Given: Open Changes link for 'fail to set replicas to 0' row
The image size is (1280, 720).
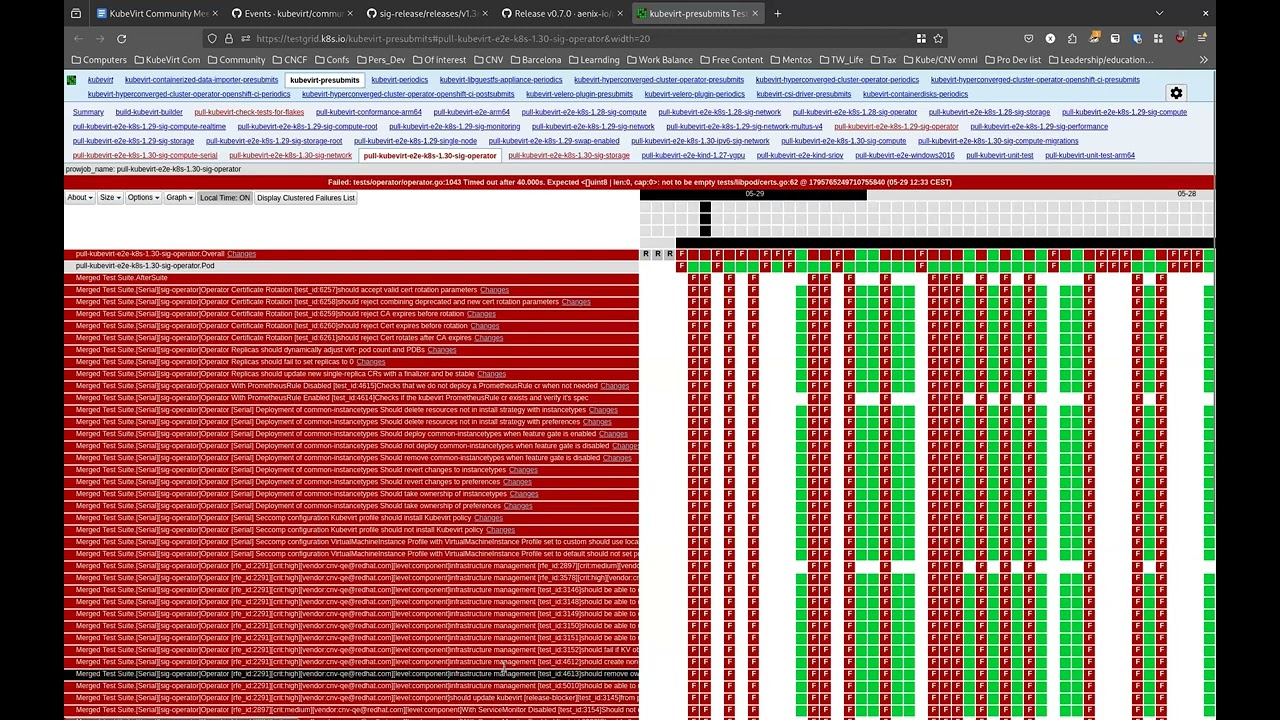Looking at the screenshot, I should point(371,362).
